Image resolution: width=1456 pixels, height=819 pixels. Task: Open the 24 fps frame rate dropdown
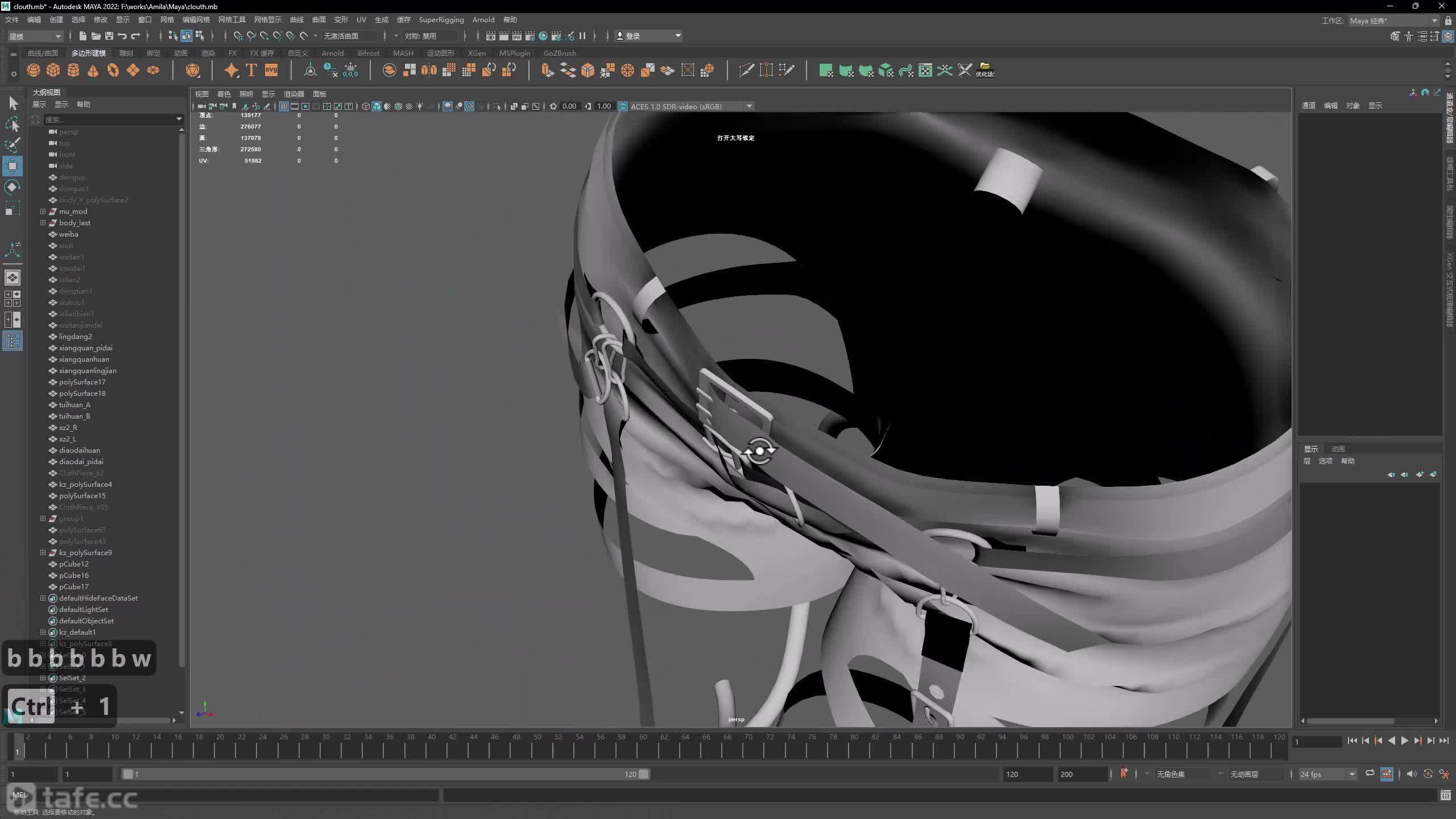1327,774
